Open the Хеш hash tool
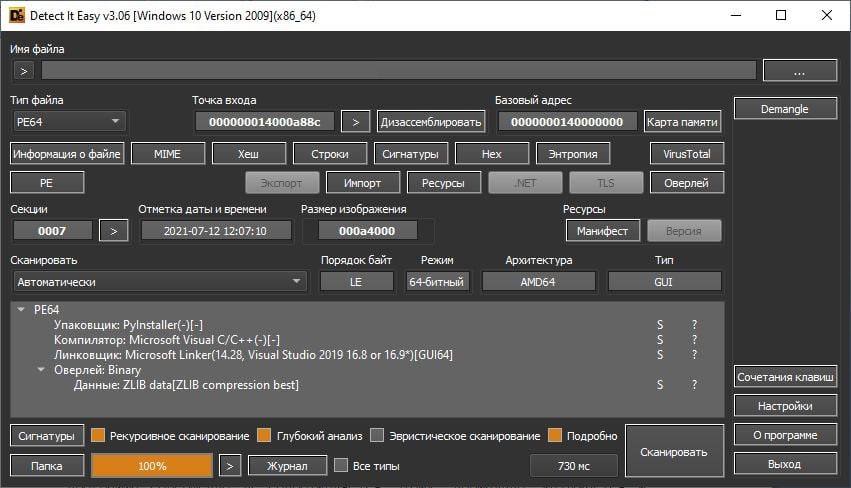 (249, 154)
